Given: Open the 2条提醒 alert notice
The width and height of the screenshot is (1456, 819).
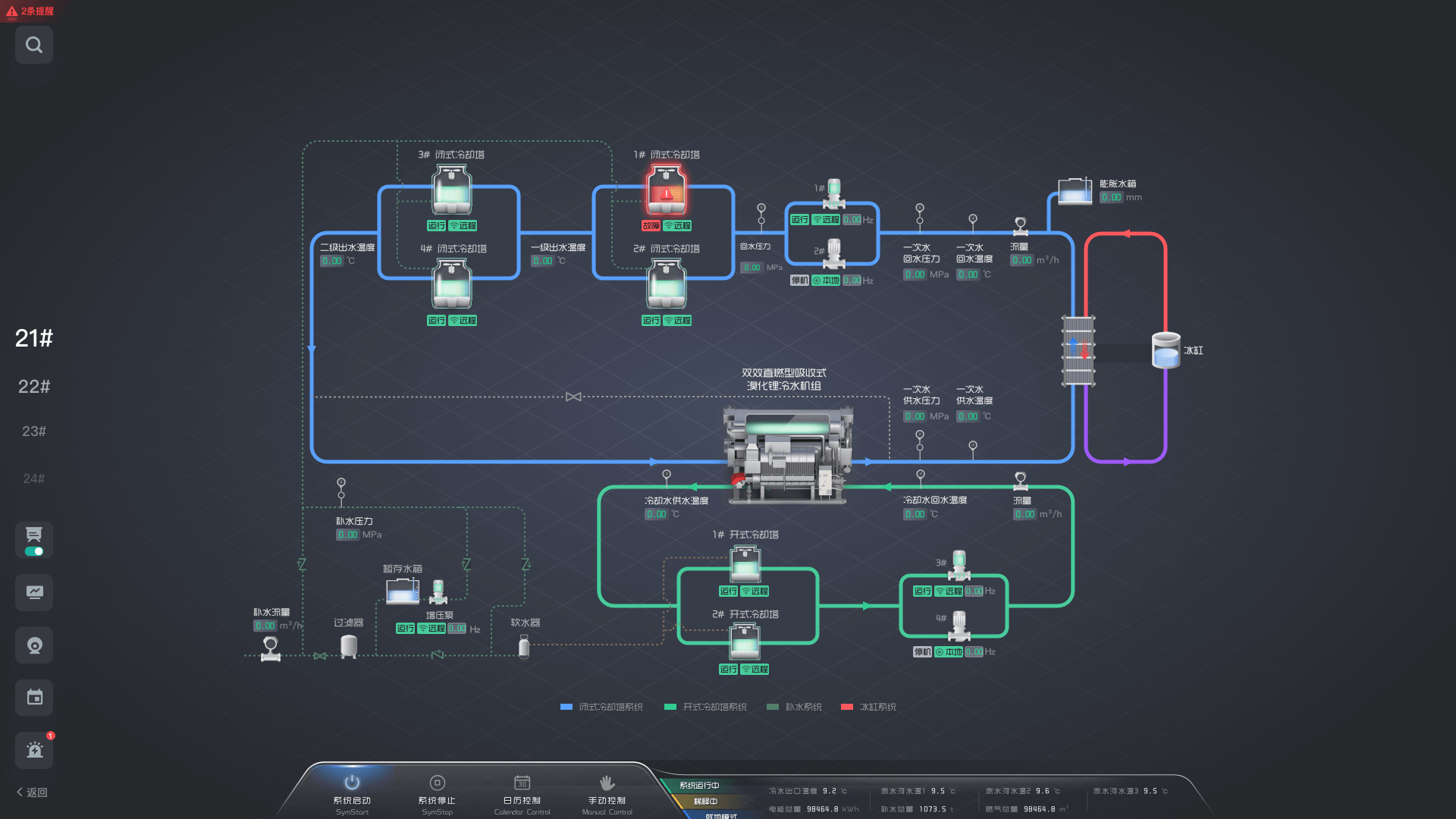Looking at the screenshot, I should 30,11.
